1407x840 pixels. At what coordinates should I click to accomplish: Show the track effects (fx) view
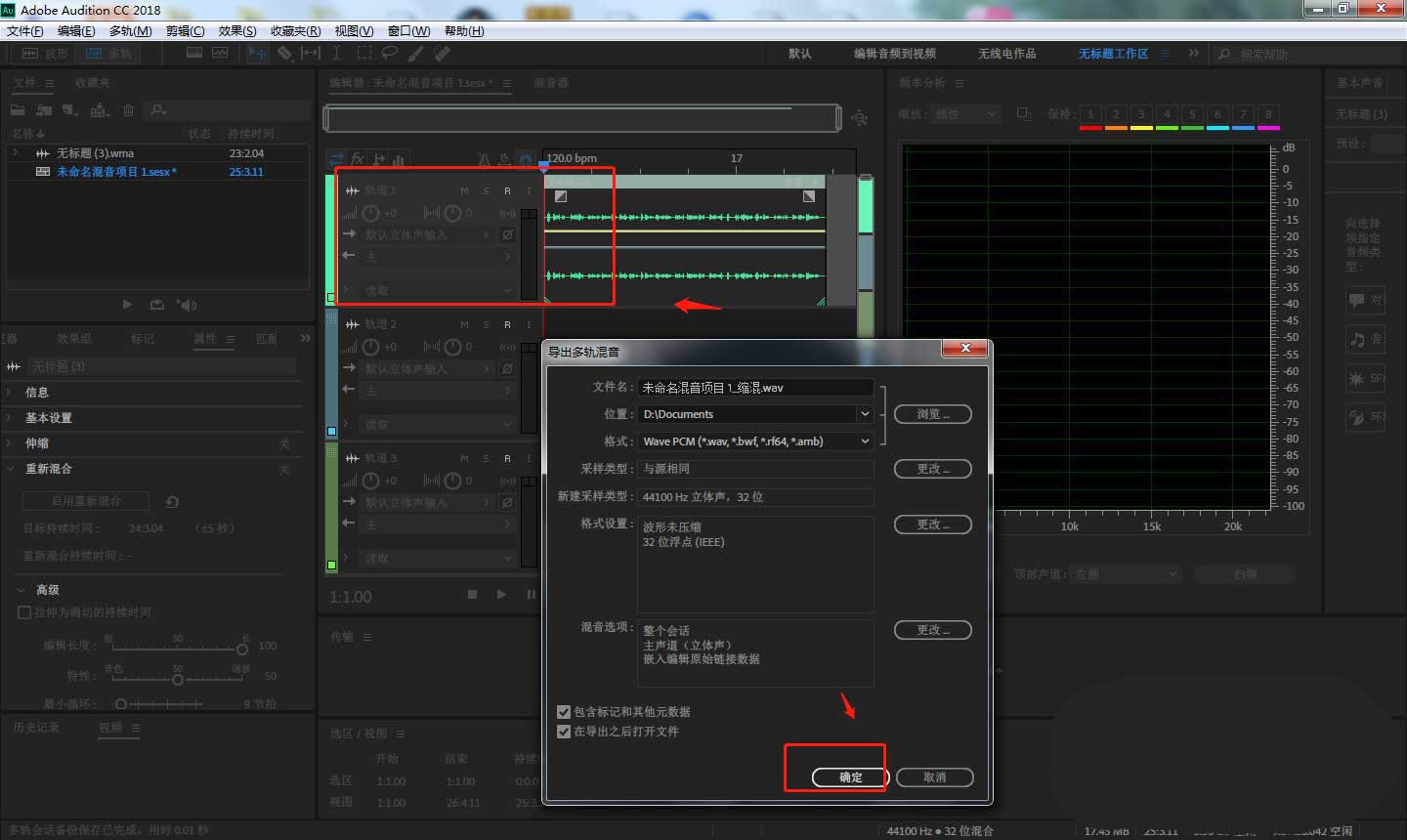pyautogui.click(x=358, y=158)
